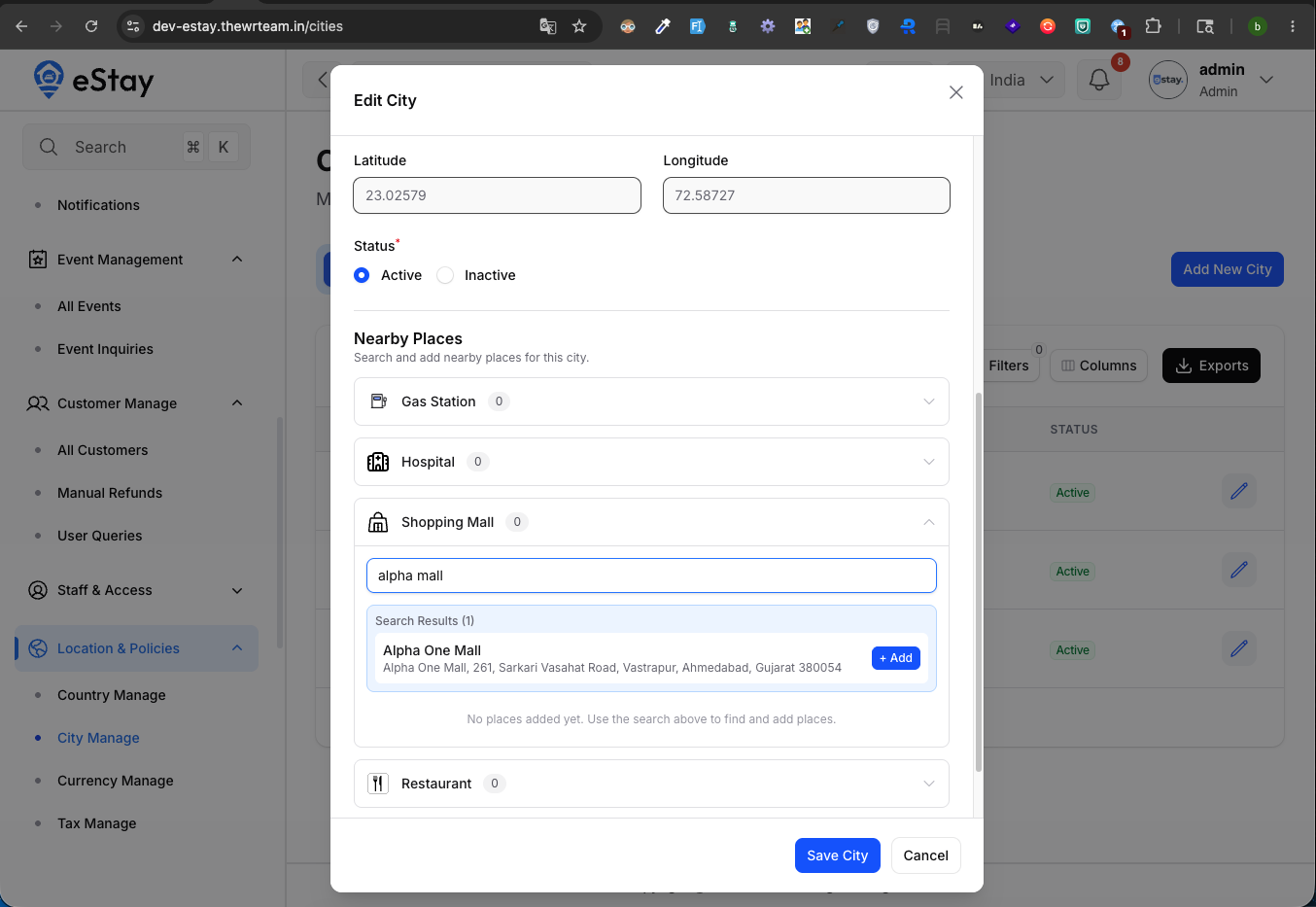Viewport: 1316px width, 907px height.
Task: Click the Edit City modal scrollbar
Action: [979, 581]
